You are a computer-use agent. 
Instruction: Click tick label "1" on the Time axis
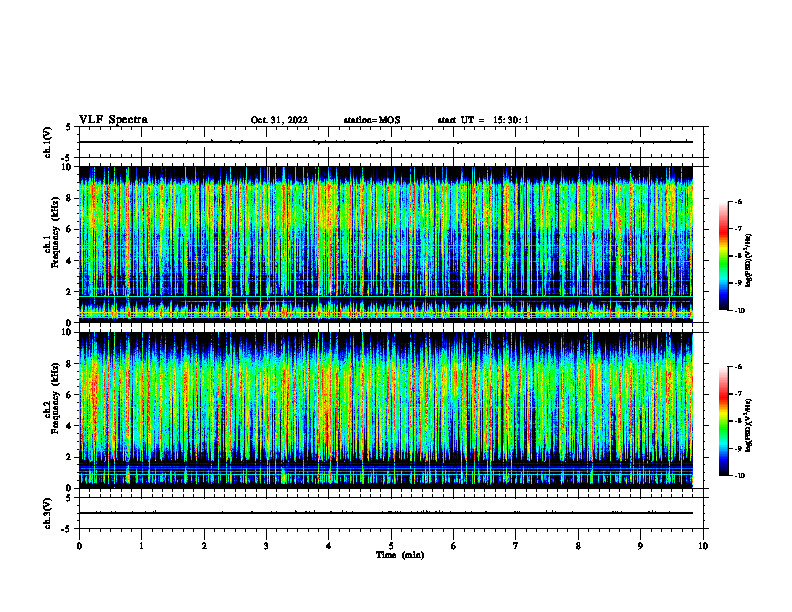[x=141, y=546]
